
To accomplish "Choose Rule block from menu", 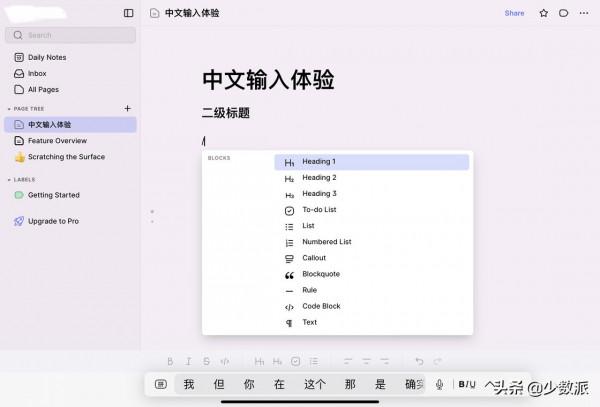I will coord(372,290).
